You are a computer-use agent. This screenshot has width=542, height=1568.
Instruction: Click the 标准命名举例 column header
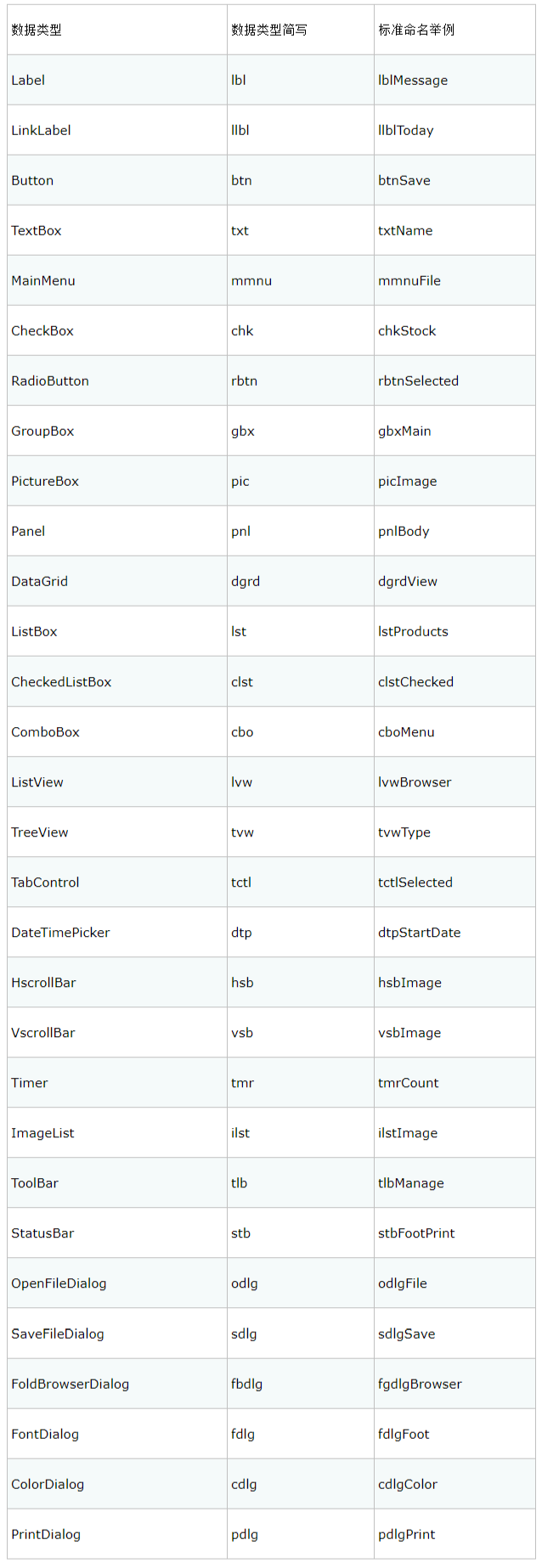coord(416,30)
